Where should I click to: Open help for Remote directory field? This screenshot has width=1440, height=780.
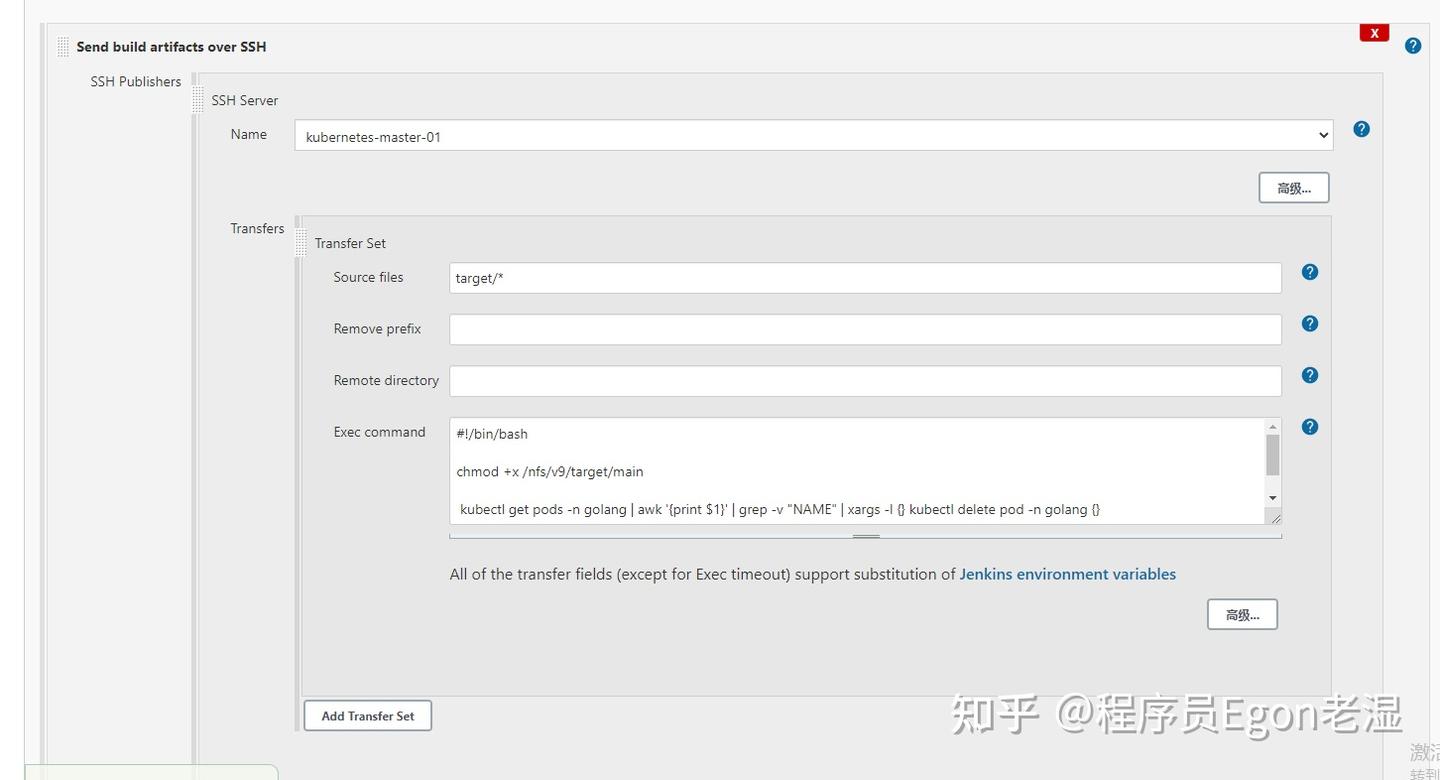[x=1309, y=375]
